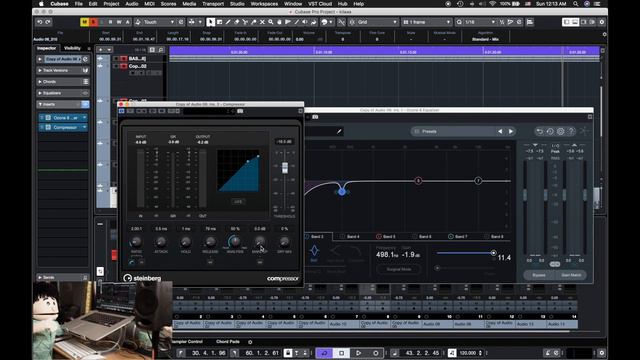Viewport: 640px width, 360px height.
Task: Open the Ozone EQ settings gear
Action: pyautogui.click(x=561, y=131)
